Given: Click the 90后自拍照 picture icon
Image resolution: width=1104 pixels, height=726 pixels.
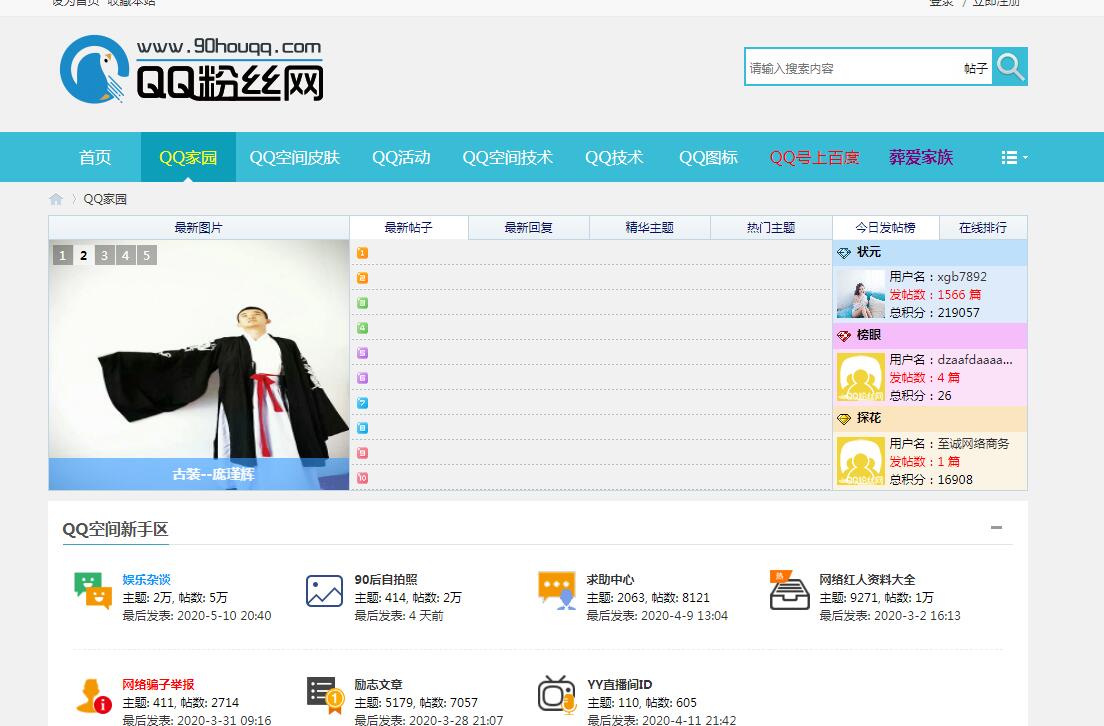Looking at the screenshot, I should click(x=325, y=591).
